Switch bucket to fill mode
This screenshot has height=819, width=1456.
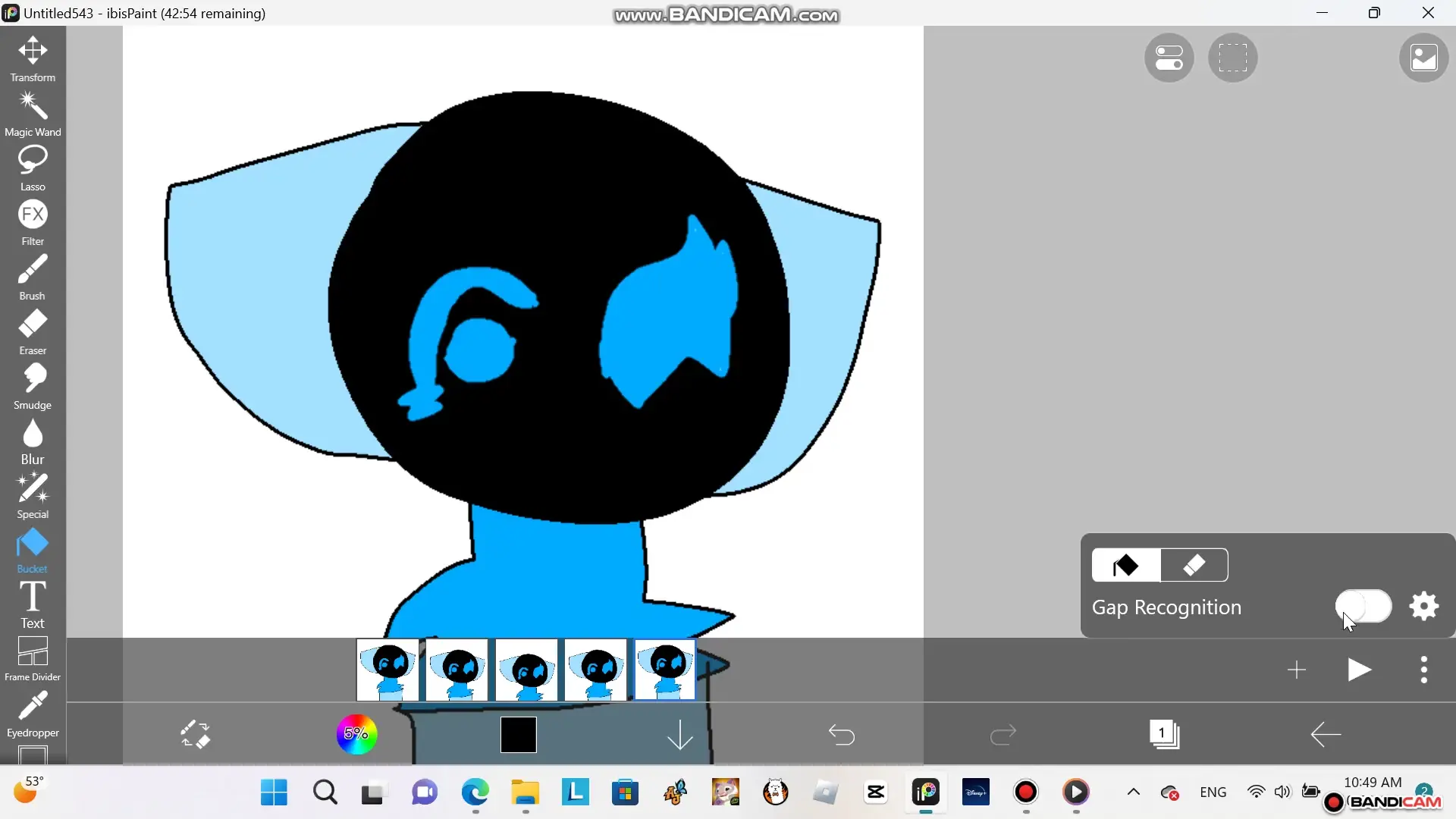1126,566
